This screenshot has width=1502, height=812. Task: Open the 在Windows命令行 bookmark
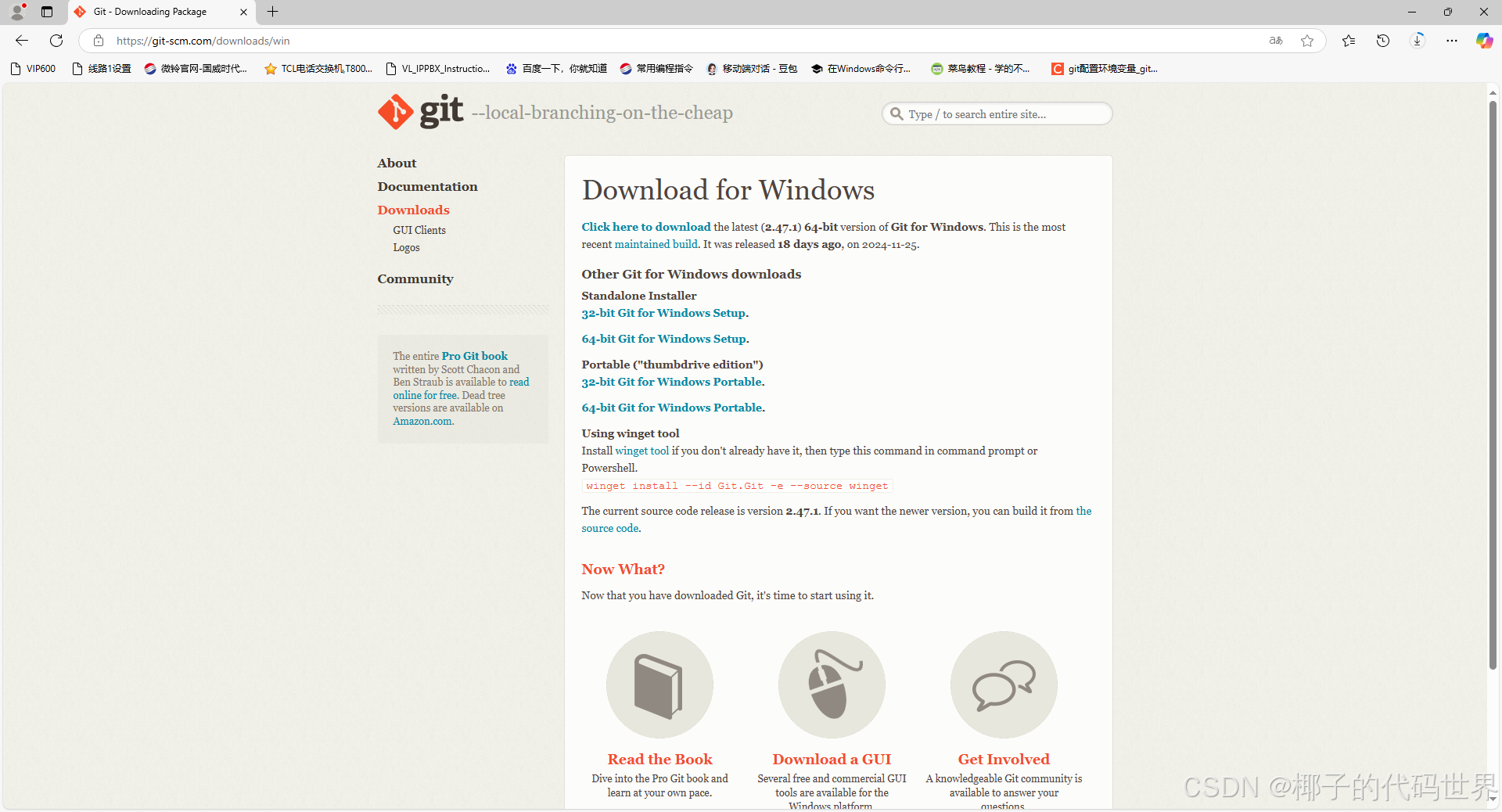pos(861,69)
